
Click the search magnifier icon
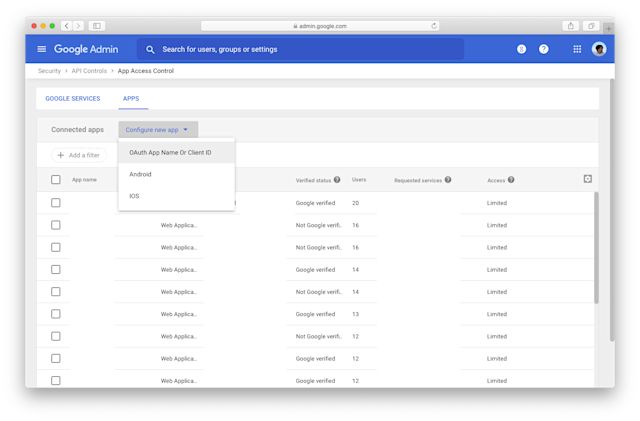(x=150, y=49)
